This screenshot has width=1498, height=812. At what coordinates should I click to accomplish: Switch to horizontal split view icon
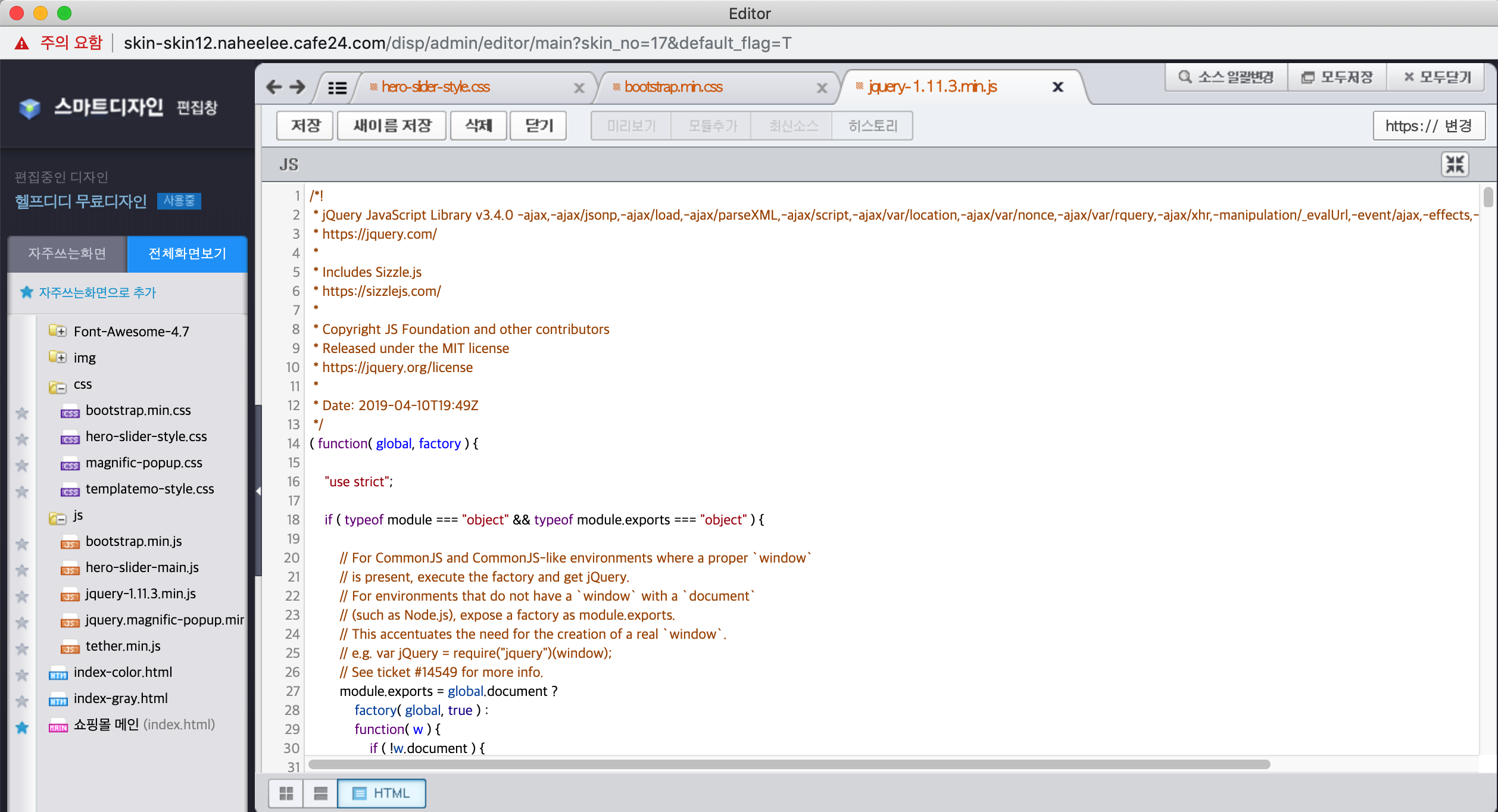(320, 794)
